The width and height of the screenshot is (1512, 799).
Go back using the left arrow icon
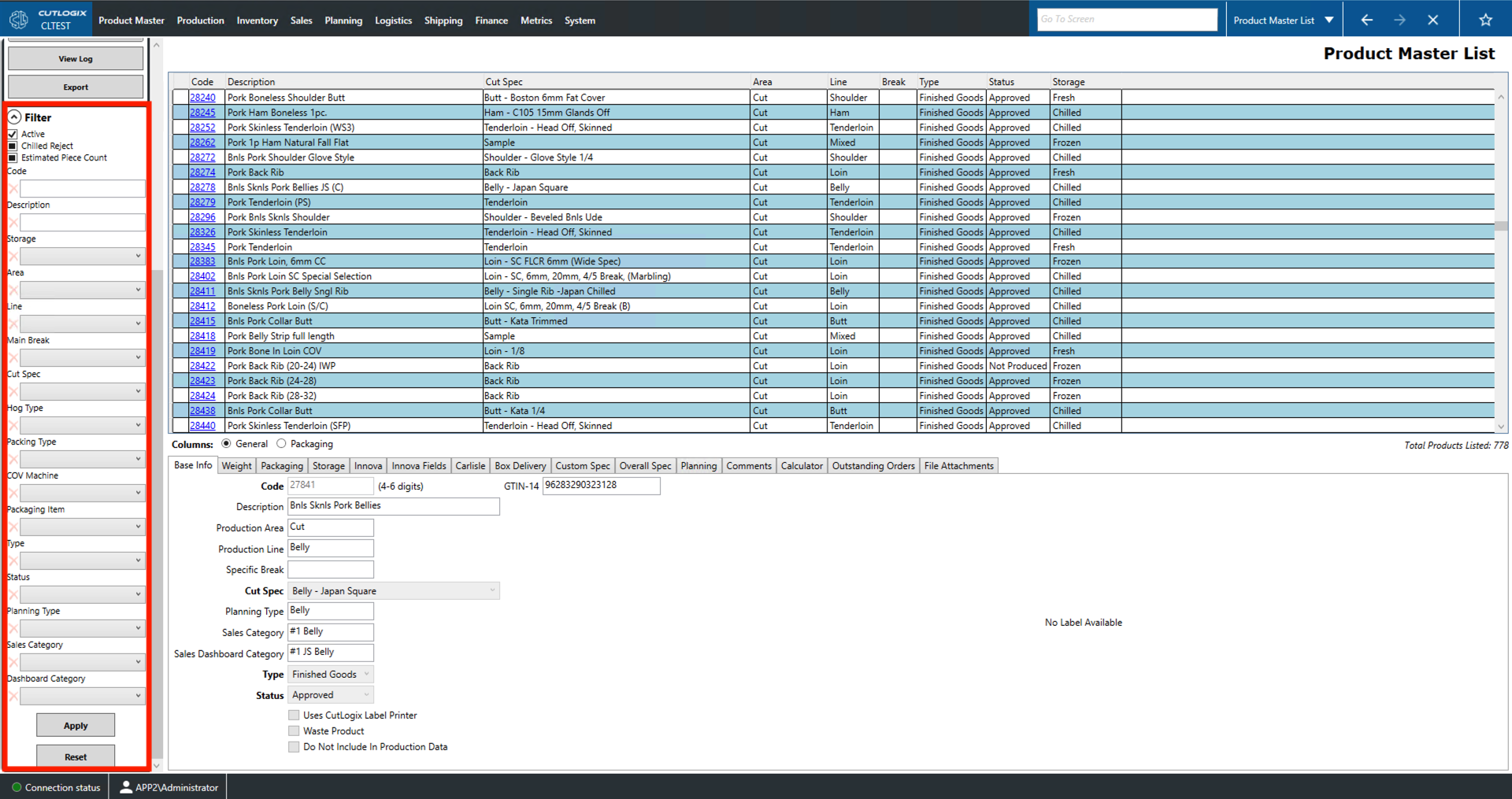point(1366,19)
